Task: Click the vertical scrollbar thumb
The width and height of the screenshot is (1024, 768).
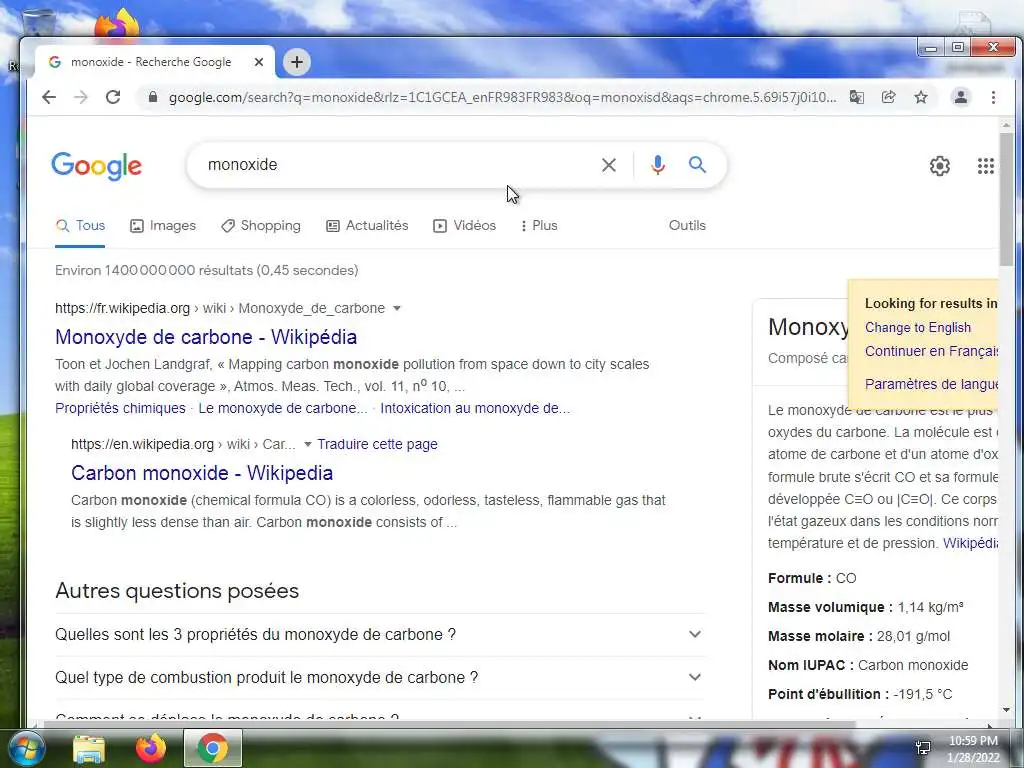Action: click(x=1006, y=199)
